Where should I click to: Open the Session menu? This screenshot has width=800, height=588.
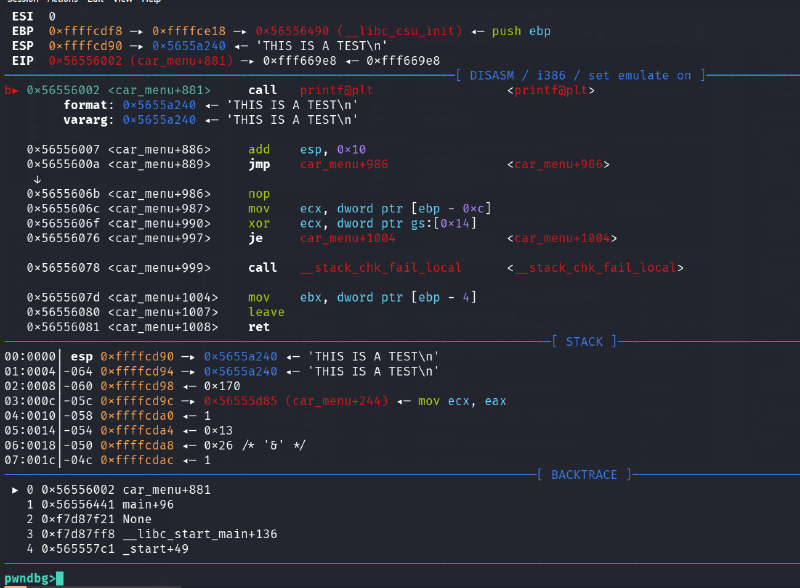(x=20, y=3)
